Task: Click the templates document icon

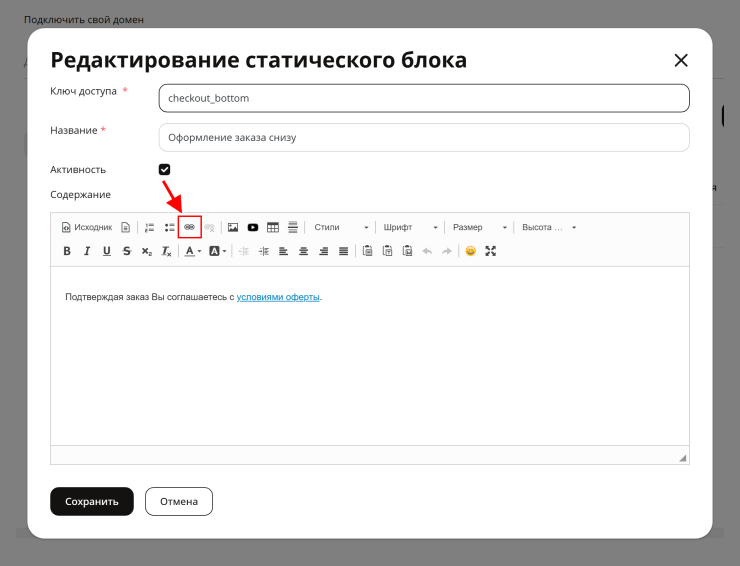Action: [126, 227]
